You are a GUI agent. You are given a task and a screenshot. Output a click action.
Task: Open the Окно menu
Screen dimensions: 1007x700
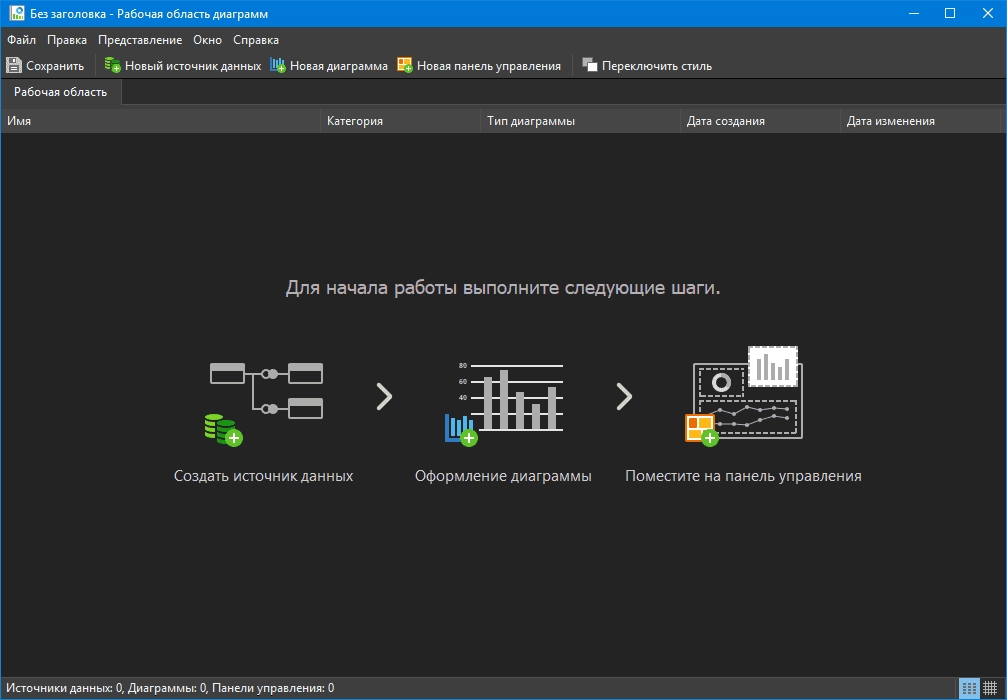click(x=207, y=40)
